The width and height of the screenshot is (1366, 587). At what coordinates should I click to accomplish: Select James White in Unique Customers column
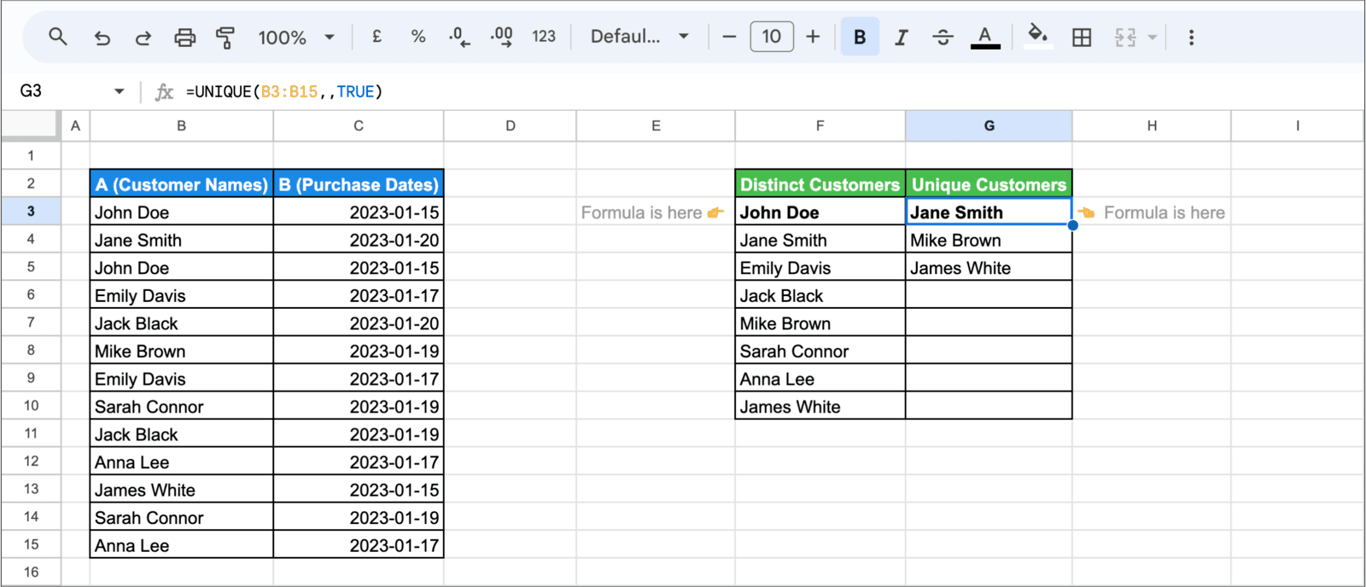click(989, 268)
